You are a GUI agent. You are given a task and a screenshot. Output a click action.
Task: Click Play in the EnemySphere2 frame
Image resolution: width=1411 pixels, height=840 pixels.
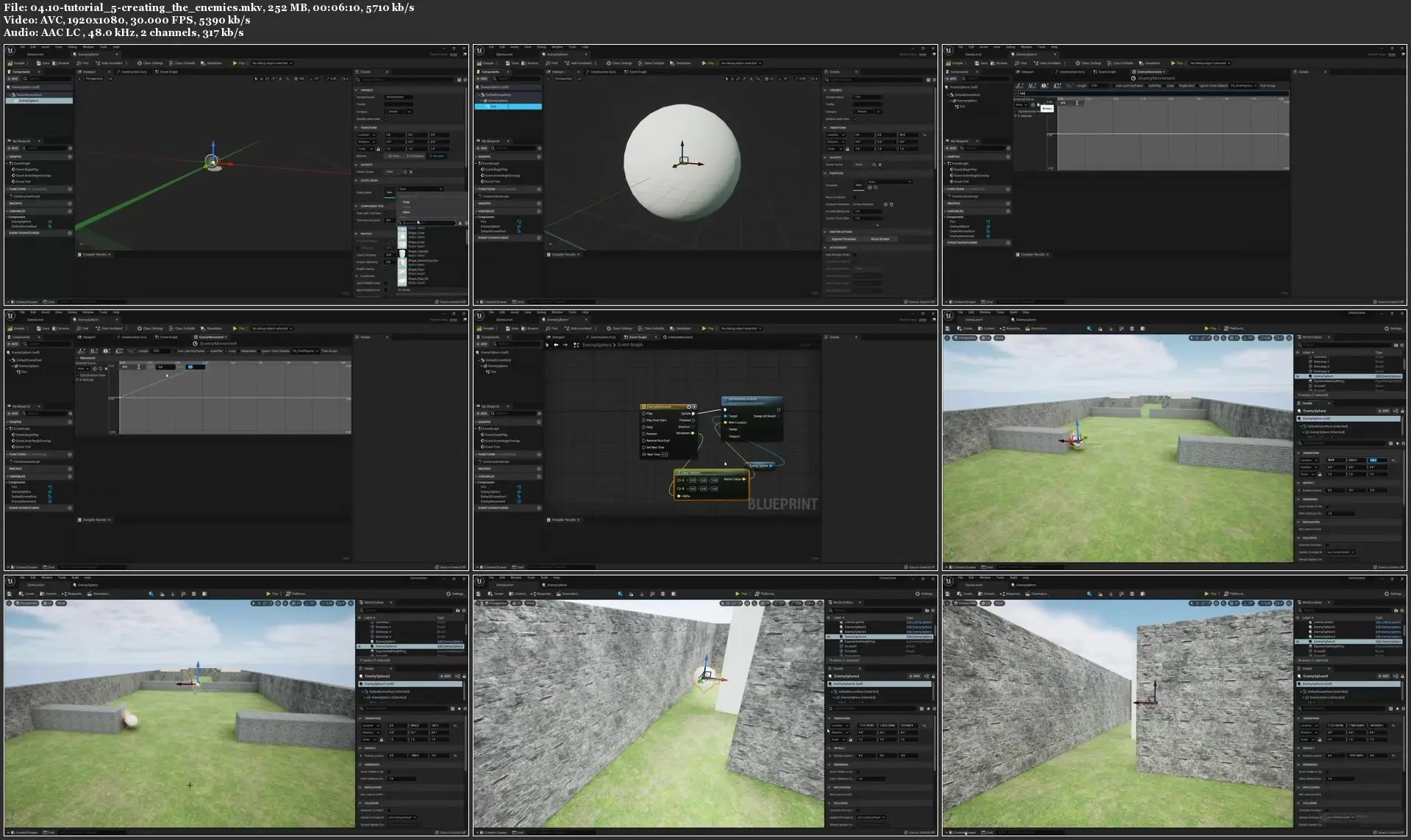[x=272, y=594]
